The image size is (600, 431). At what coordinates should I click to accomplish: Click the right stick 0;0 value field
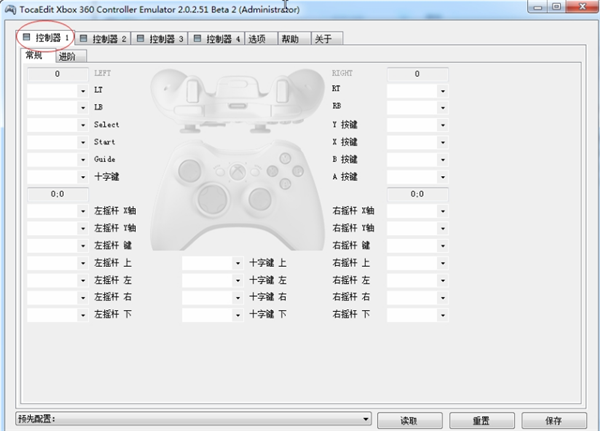pyautogui.click(x=417, y=194)
